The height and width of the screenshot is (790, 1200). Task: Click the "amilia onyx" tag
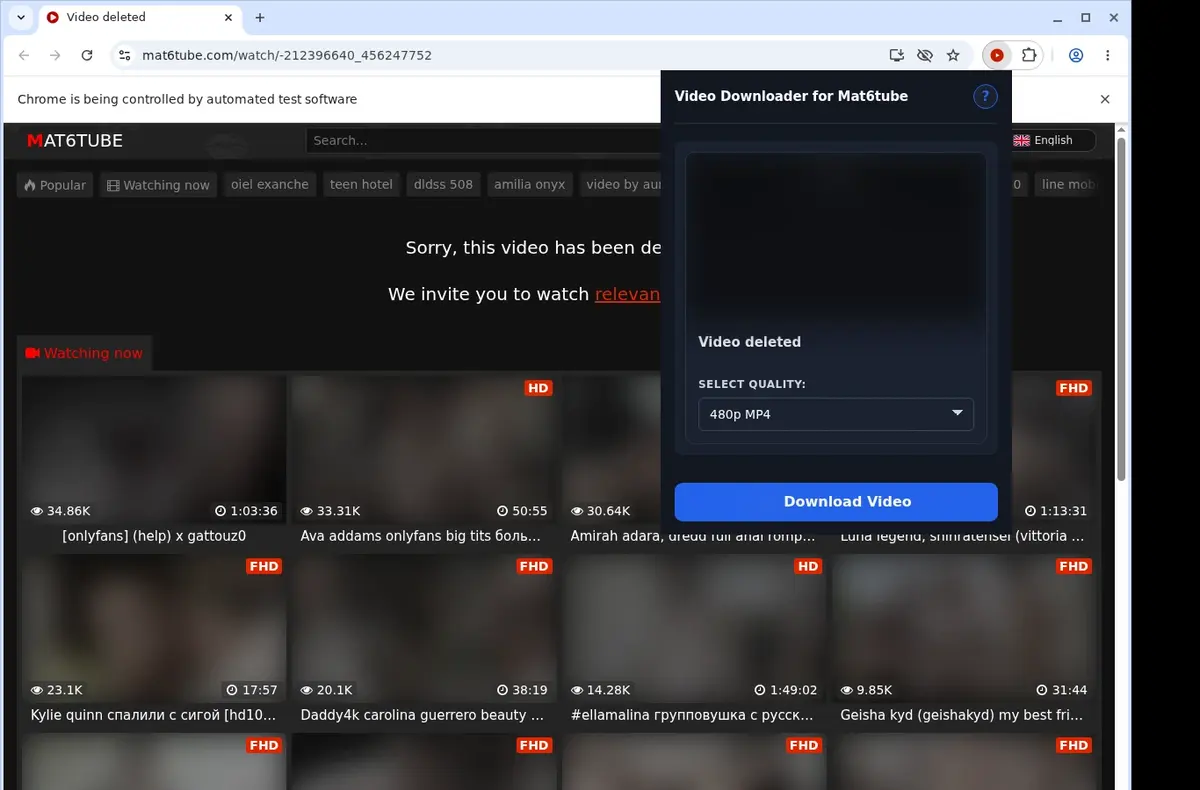point(529,184)
